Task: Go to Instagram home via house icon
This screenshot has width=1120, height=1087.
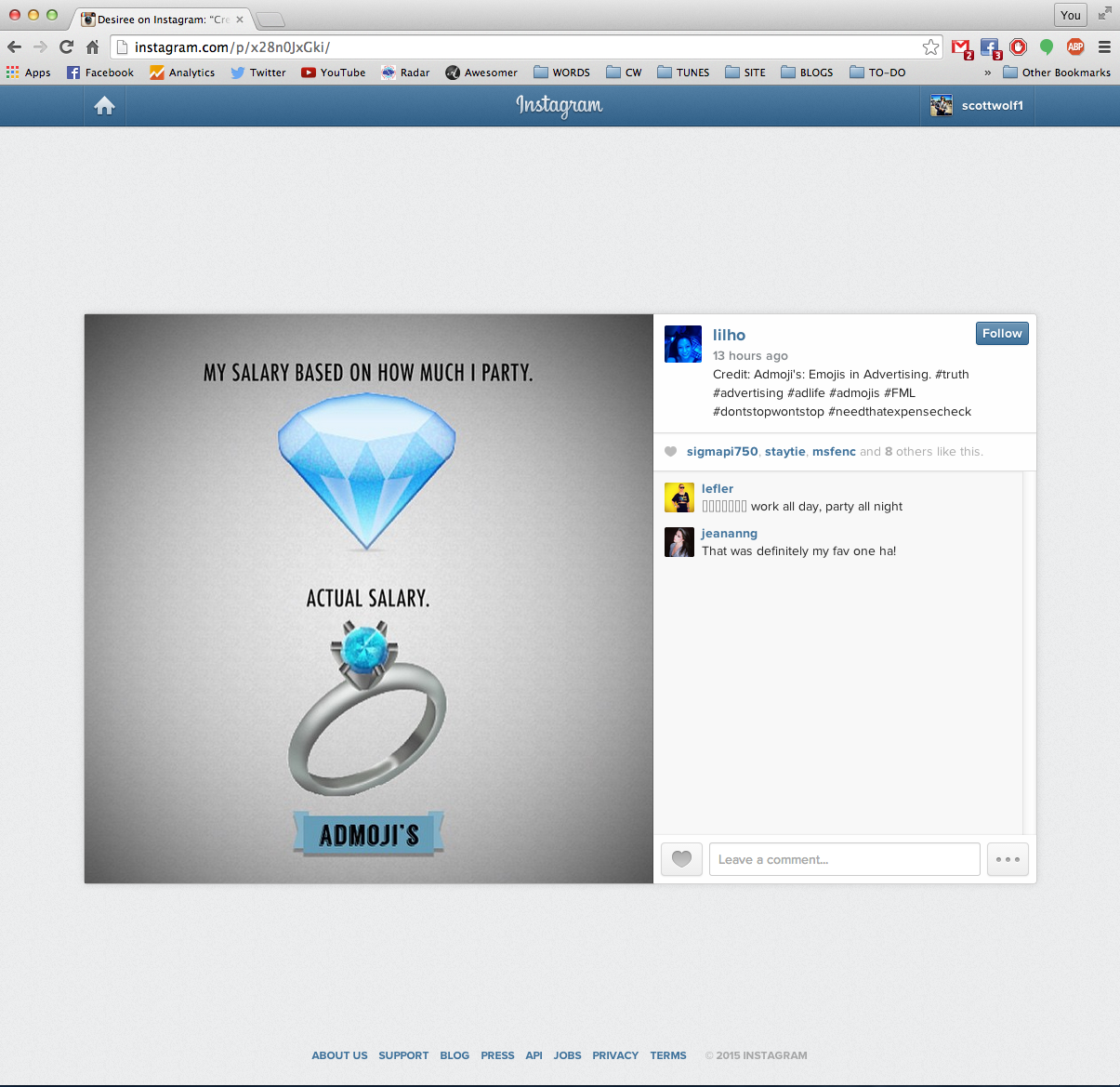Action: tap(105, 106)
